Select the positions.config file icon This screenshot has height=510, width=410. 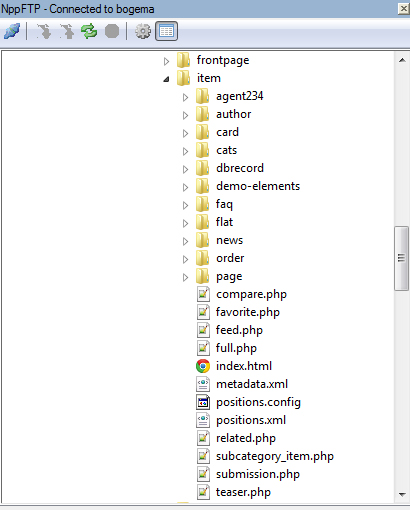click(203, 402)
